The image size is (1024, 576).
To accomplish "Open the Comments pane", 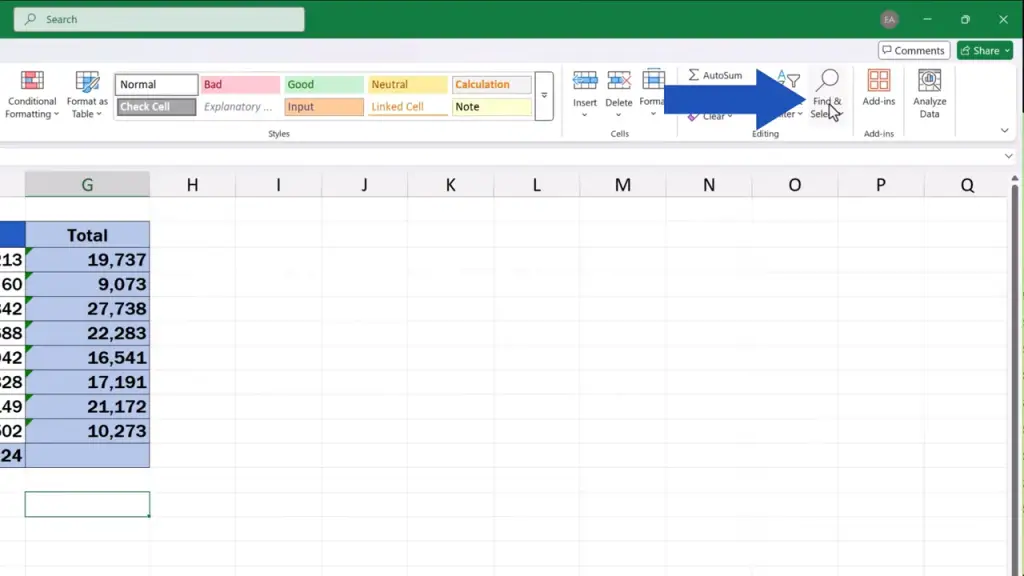I will pos(913,50).
